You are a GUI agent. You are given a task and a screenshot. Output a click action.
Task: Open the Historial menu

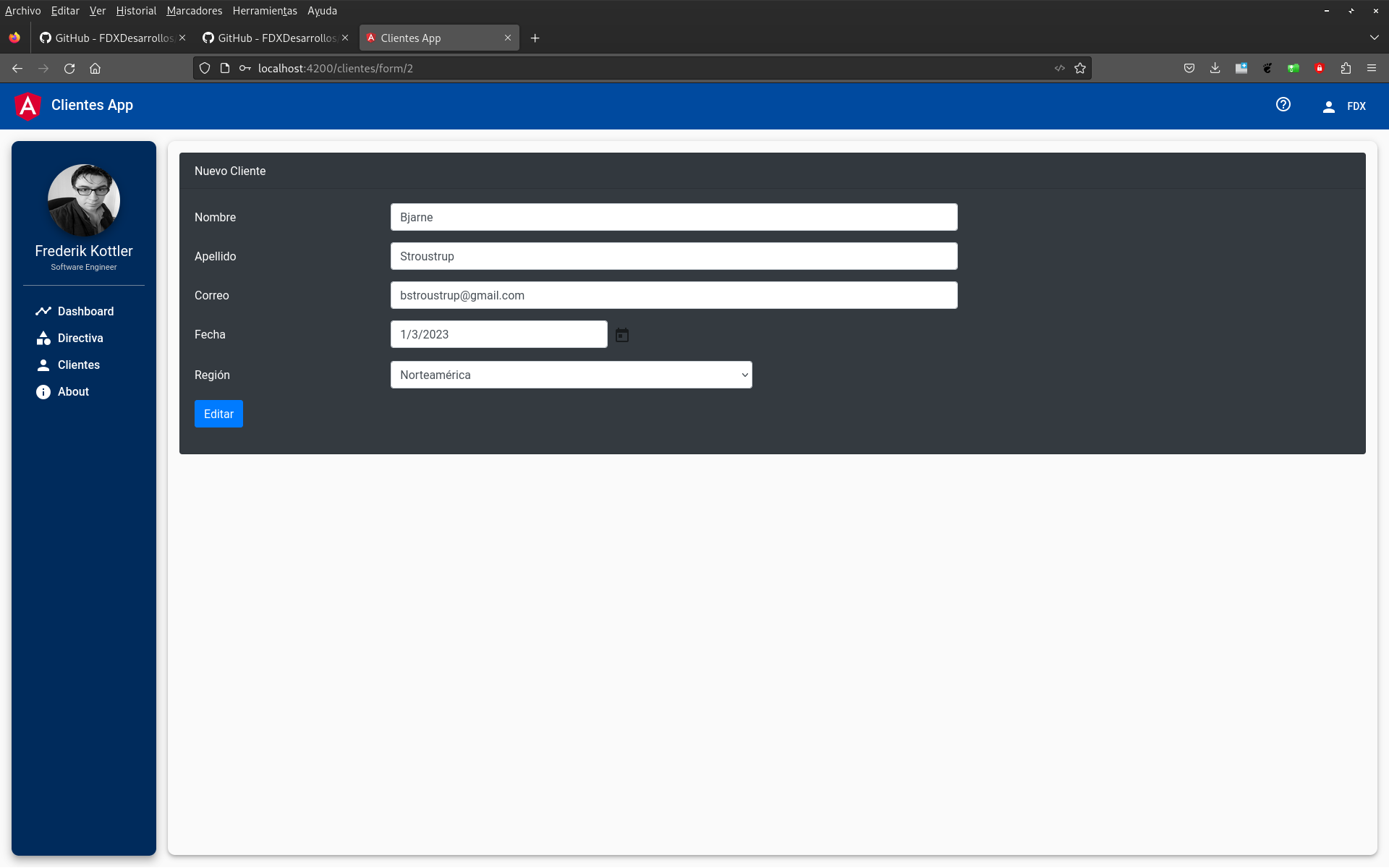tap(136, 11)
